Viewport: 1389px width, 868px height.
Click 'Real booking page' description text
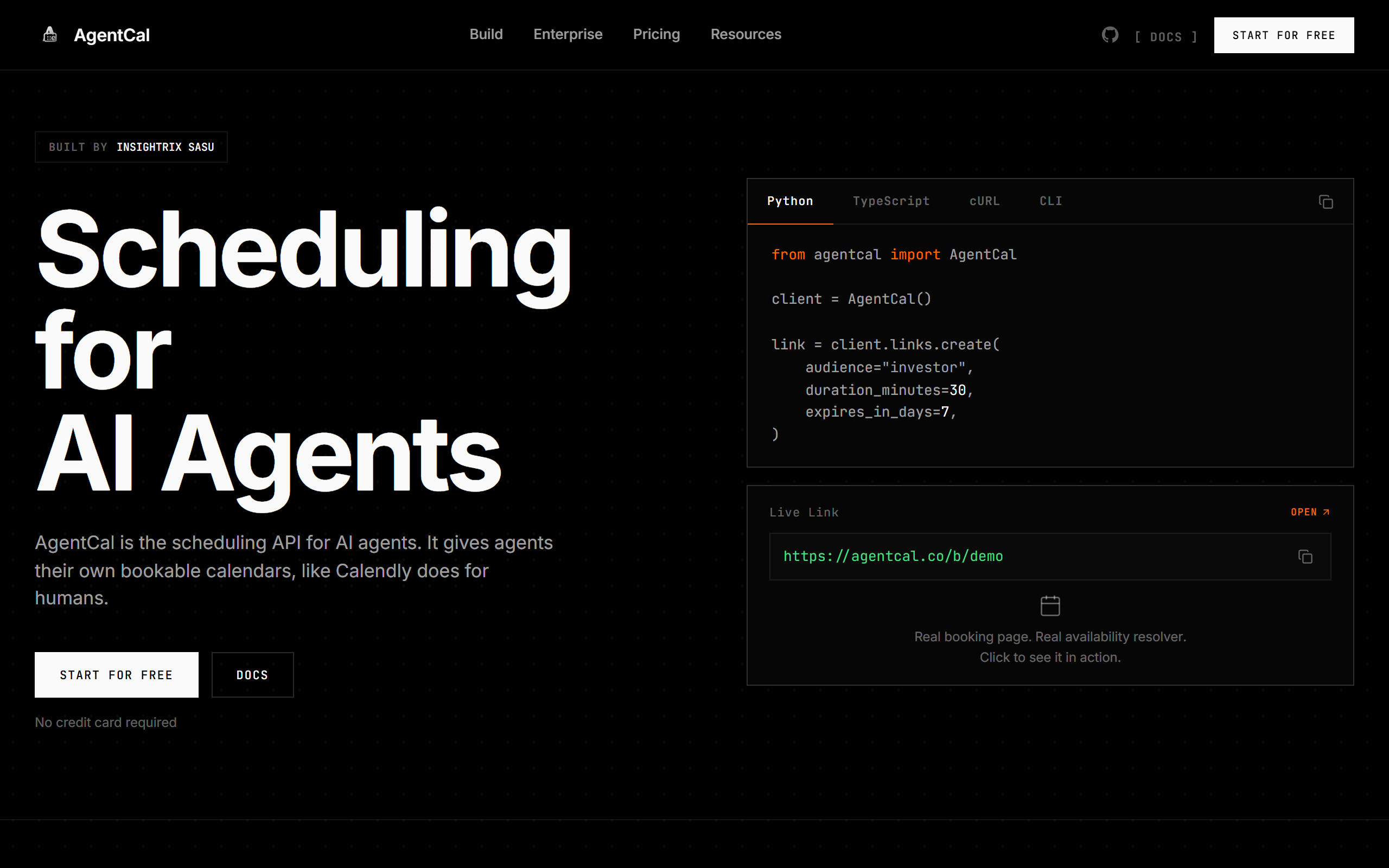[1050, 647]
